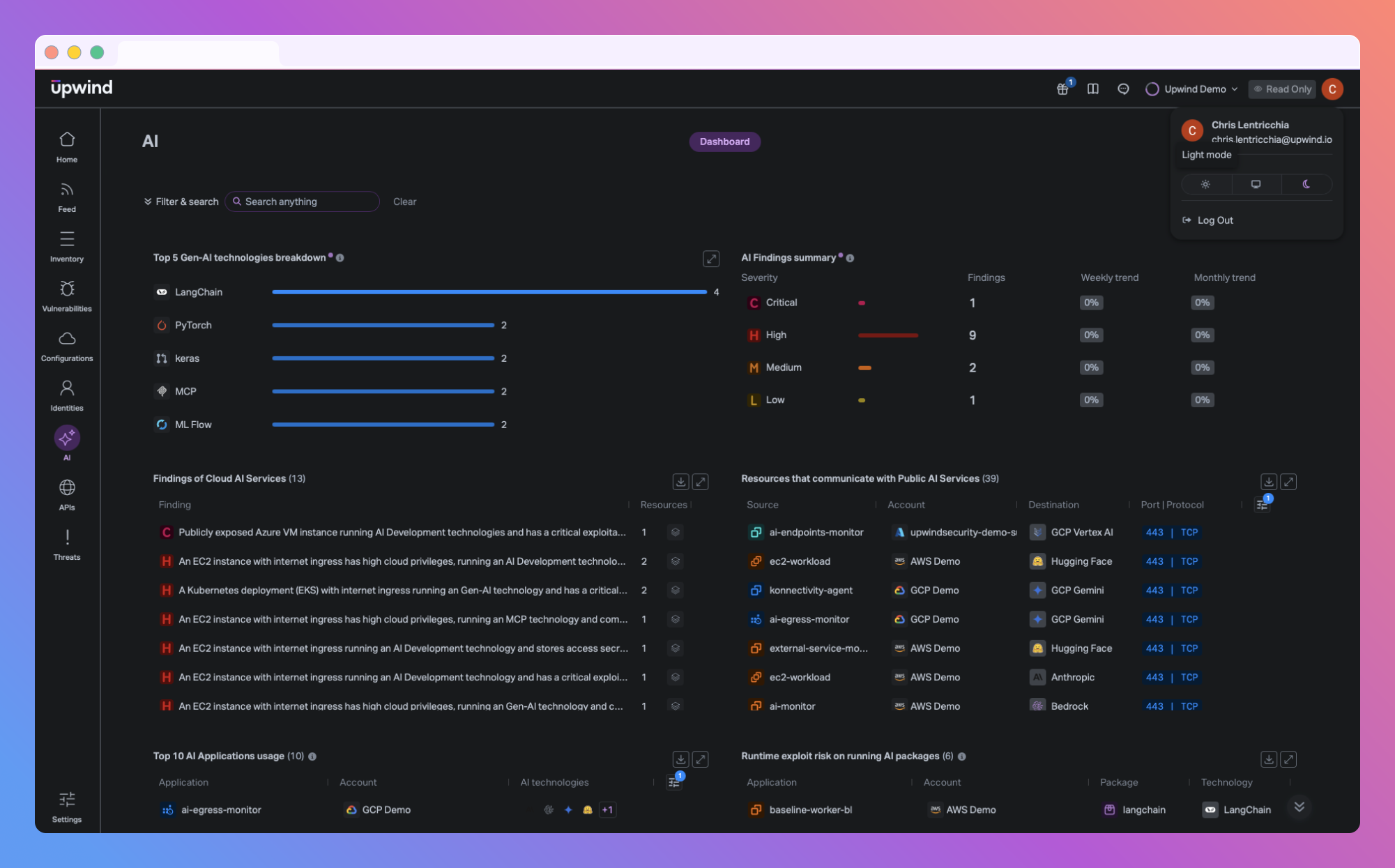Select Log Out from the profile menu
Screen dimensions: 1395x868
click(x=1214, y=220)
